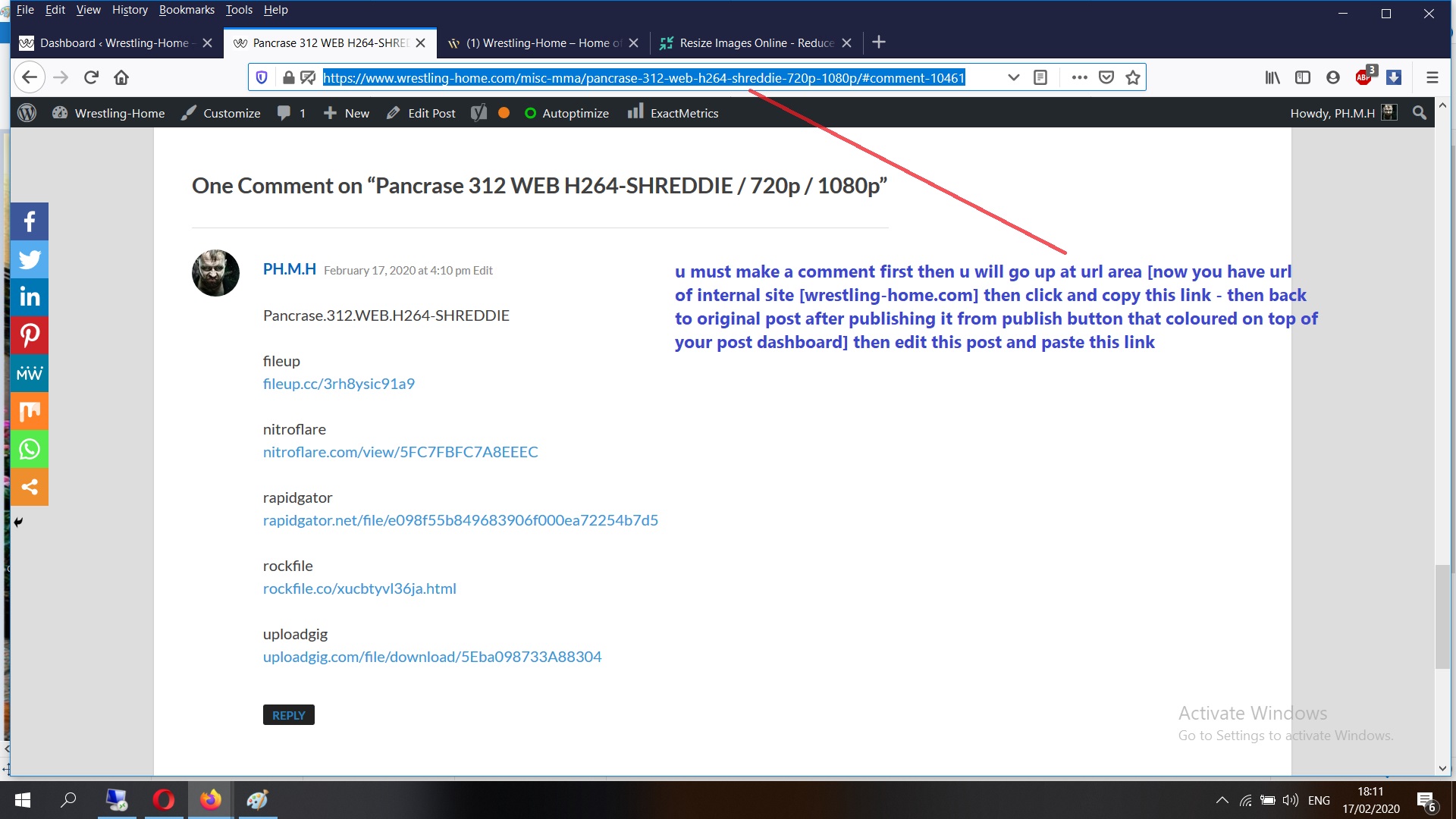The width and height of the screenshot is (1456, 819).
Task: Save page to Pocket
Action: coord(1106,77)
